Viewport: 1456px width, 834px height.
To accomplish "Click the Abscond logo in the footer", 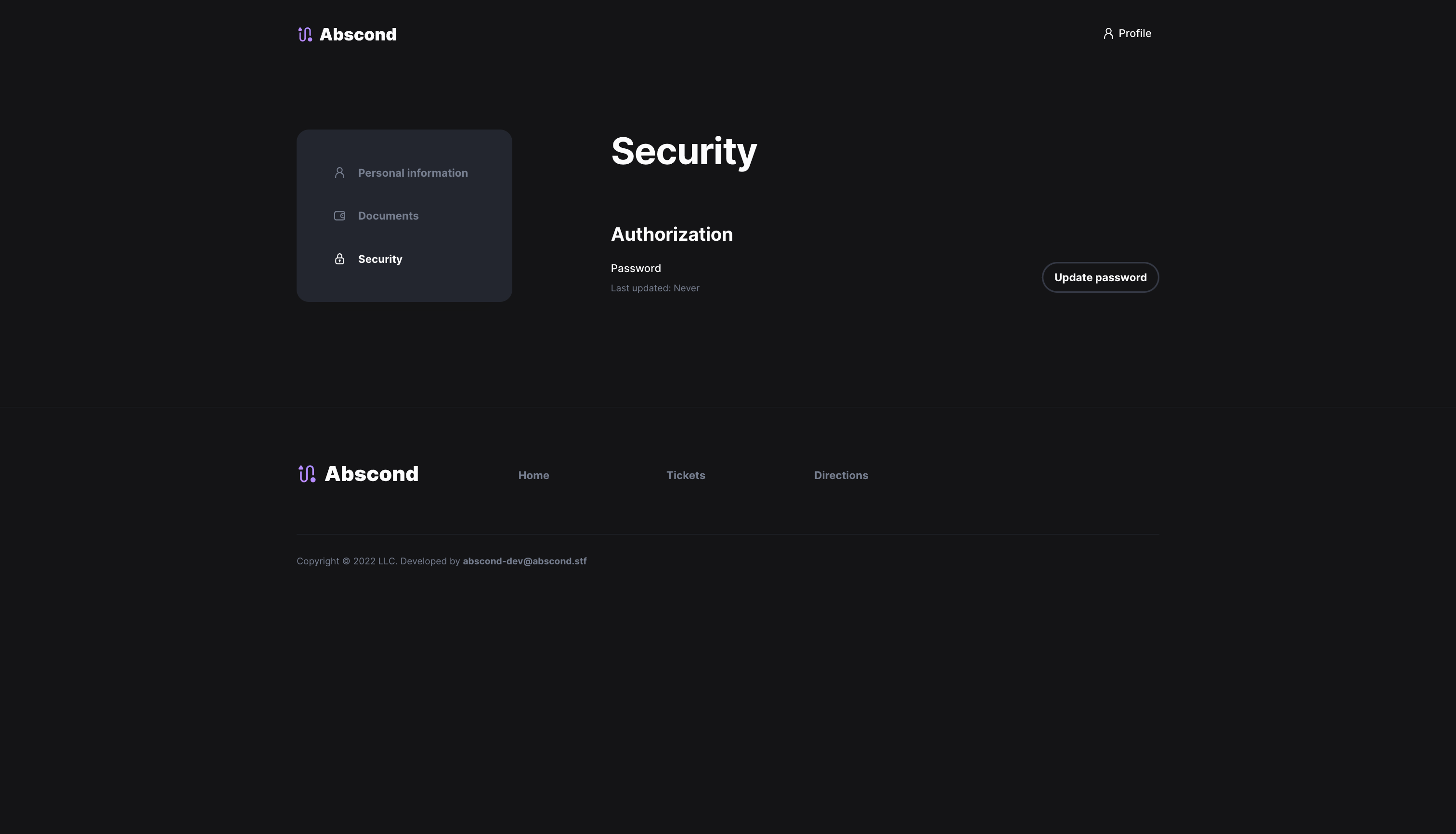I will pos(357,474).
